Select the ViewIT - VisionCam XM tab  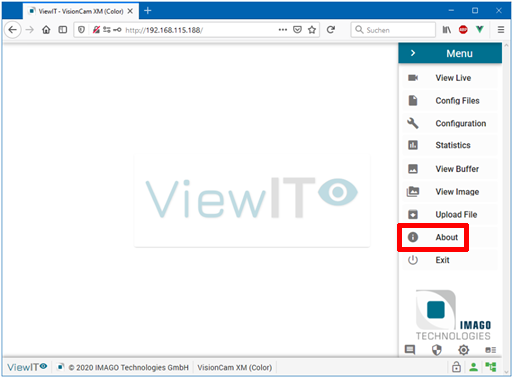click(80, 11)
